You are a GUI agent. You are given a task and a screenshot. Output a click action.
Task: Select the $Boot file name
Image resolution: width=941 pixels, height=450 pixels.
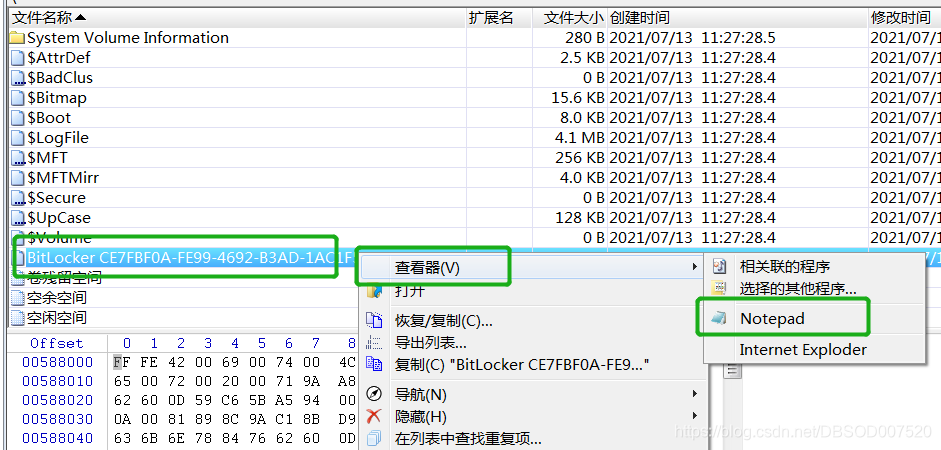[49, 118]
